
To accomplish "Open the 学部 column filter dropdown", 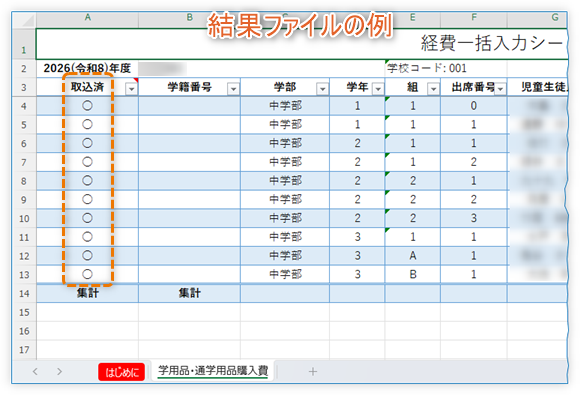I will coord(322,89).
